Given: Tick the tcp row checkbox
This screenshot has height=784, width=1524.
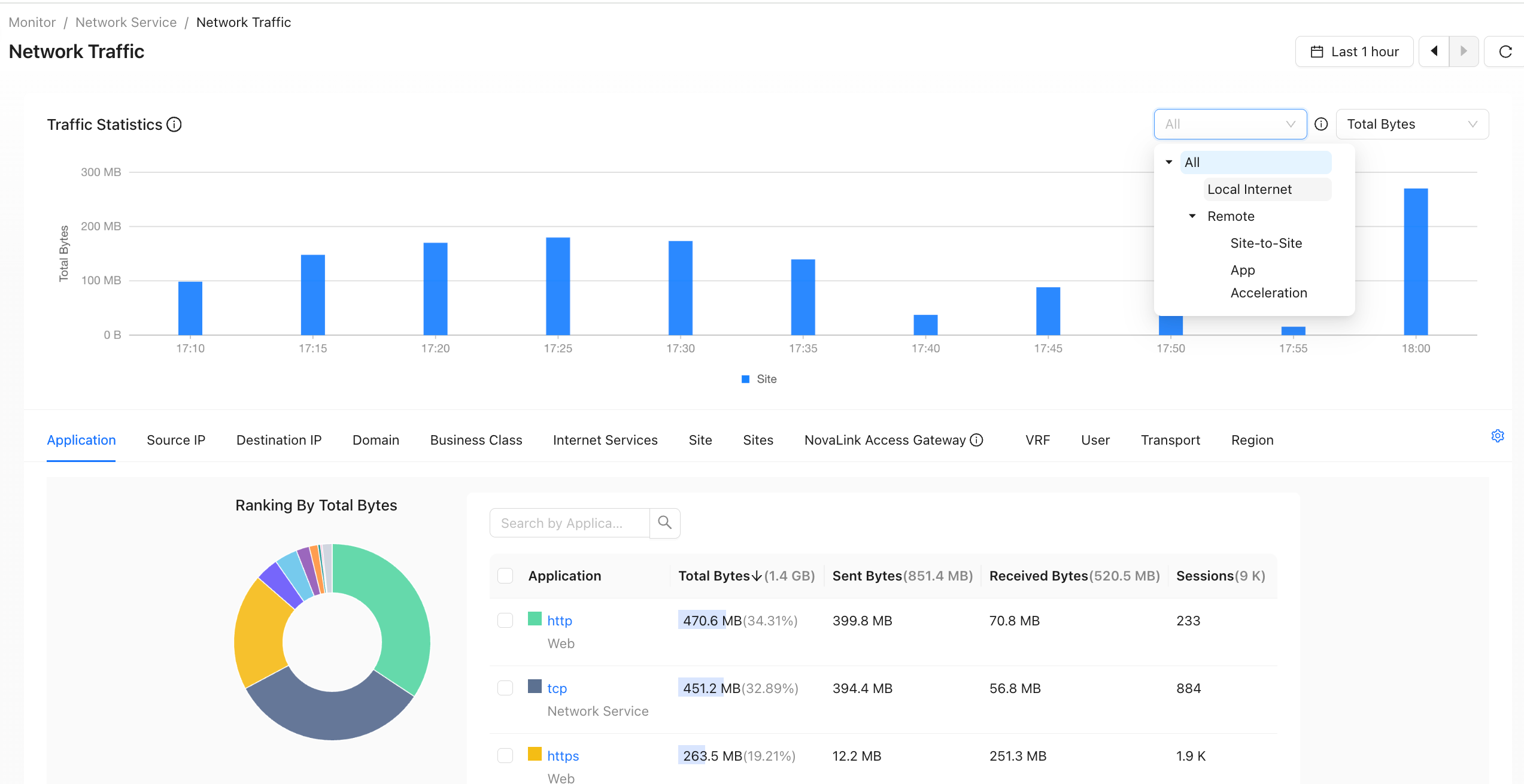Looking at the screenshot, I should [505, 688].
